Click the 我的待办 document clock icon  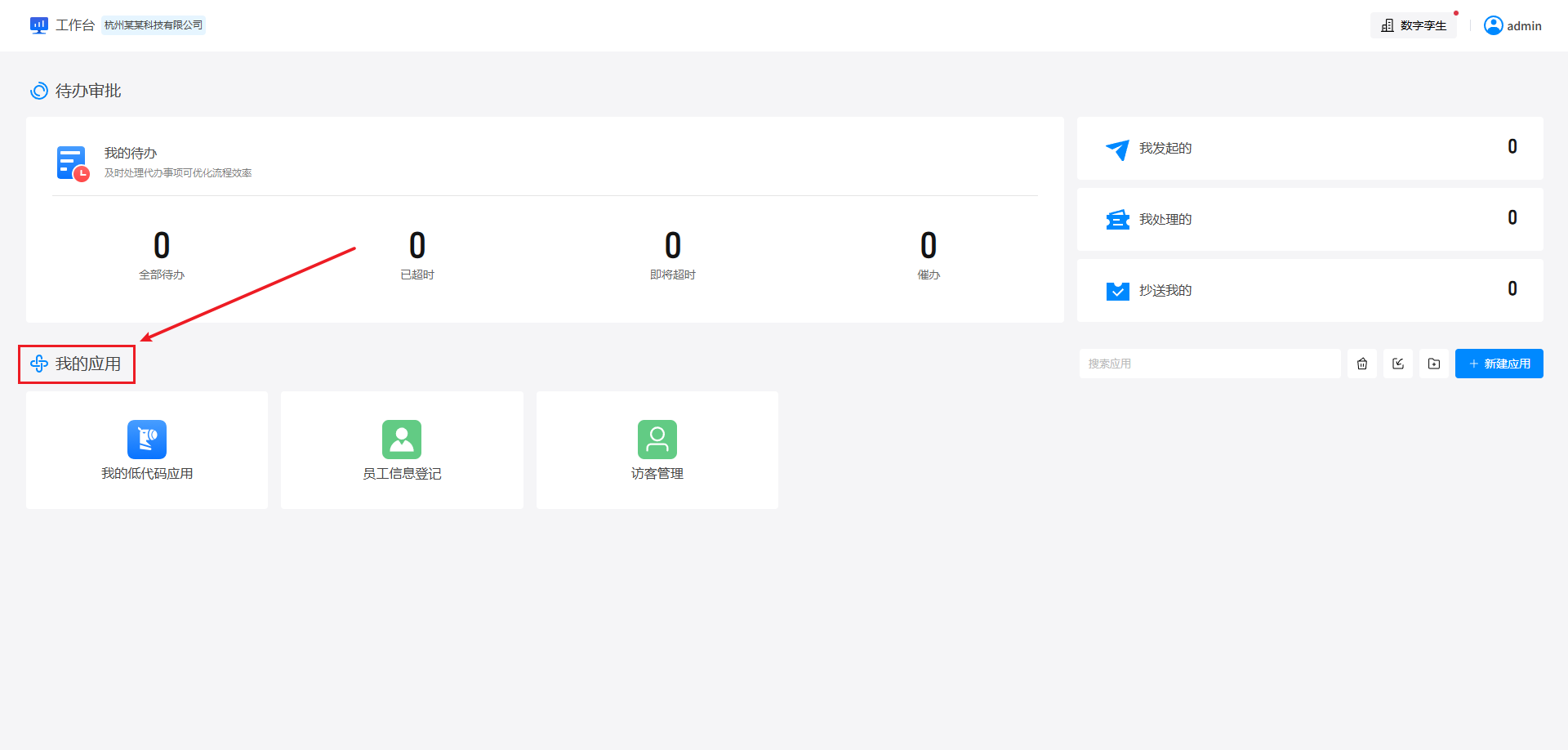[x=73, y=163]
